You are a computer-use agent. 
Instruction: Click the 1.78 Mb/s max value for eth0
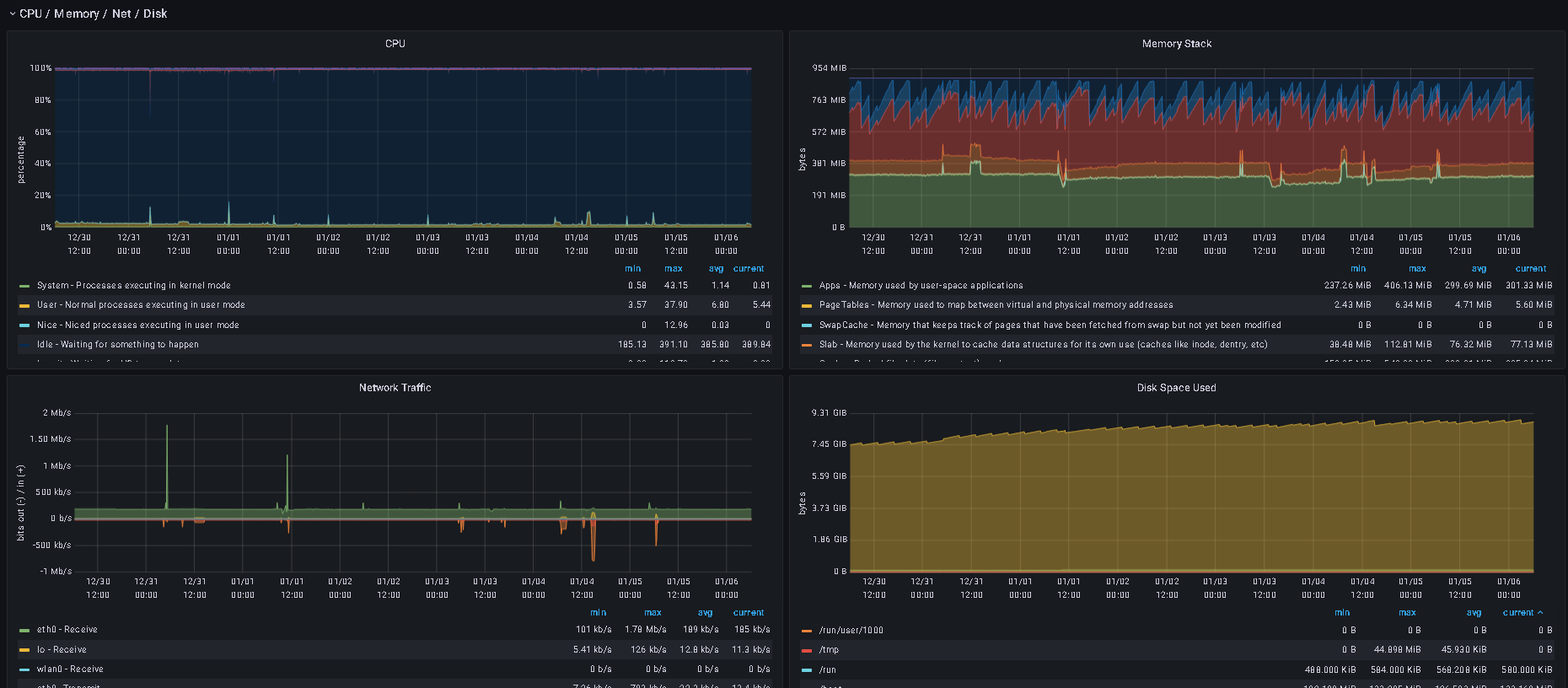tap(646, 630)
